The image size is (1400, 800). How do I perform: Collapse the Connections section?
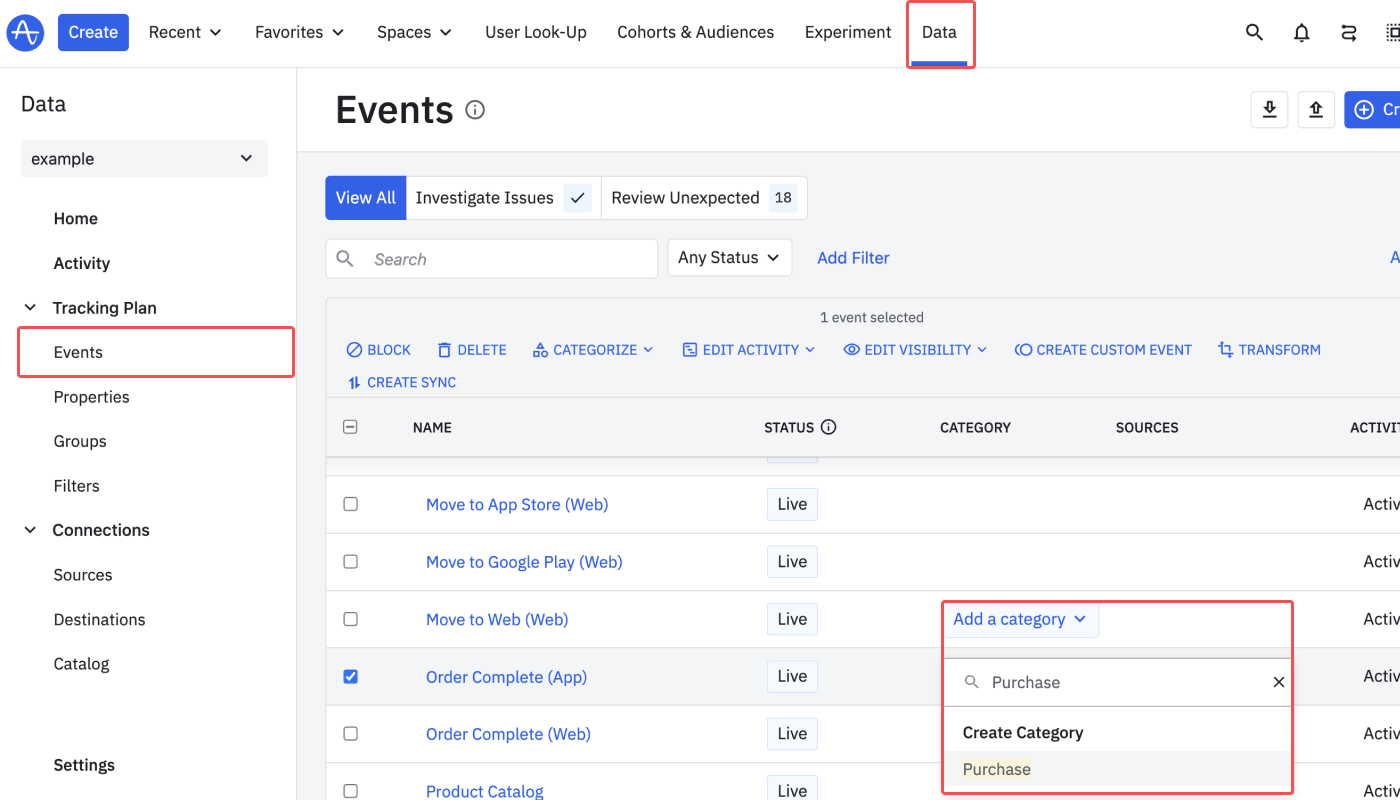point(30,530)
